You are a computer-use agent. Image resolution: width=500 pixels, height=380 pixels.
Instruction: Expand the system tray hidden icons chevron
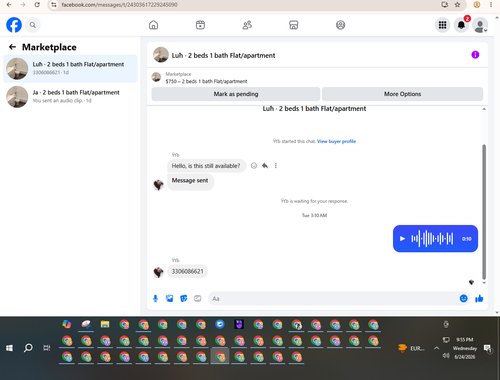(x=436, y=348)
